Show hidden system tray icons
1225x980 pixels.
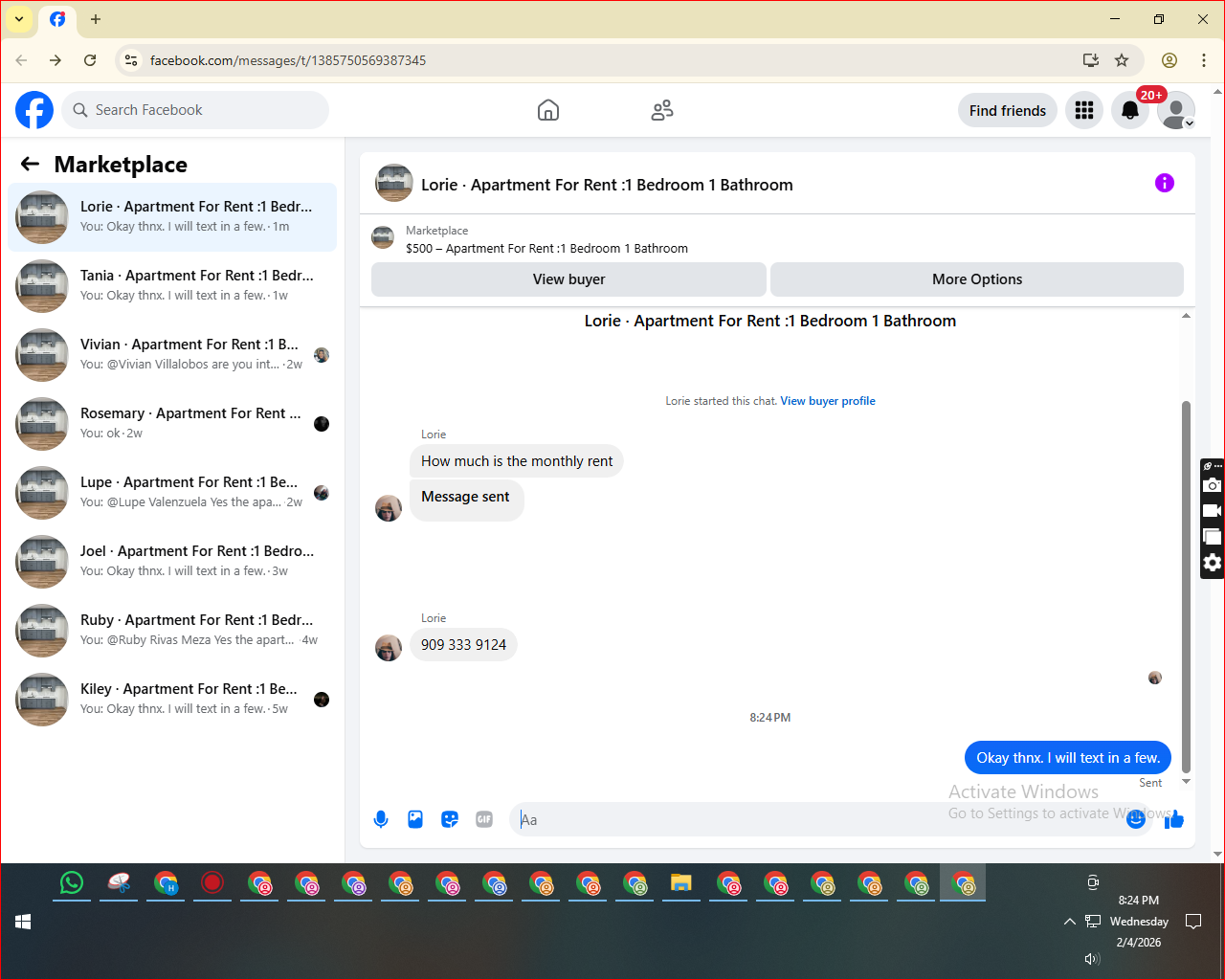coord(1069,922)
